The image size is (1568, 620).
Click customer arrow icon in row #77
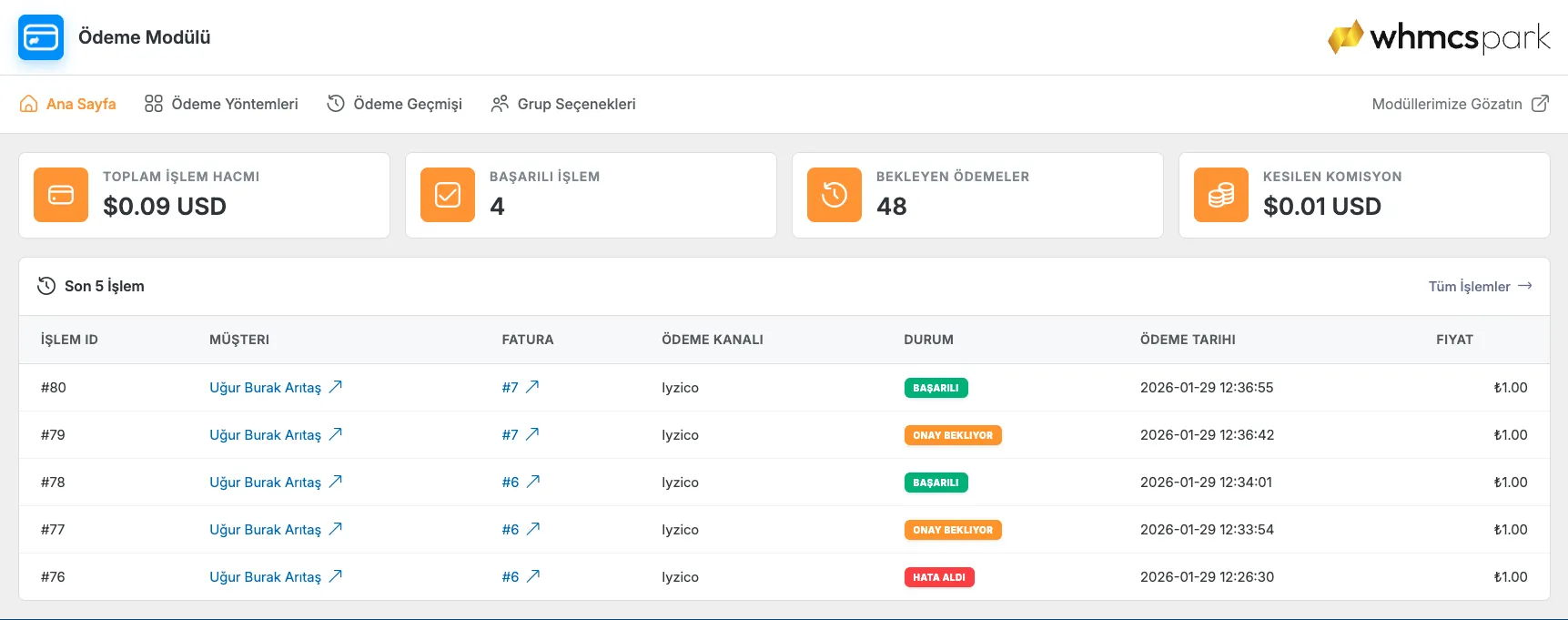[x=336, y=529]
